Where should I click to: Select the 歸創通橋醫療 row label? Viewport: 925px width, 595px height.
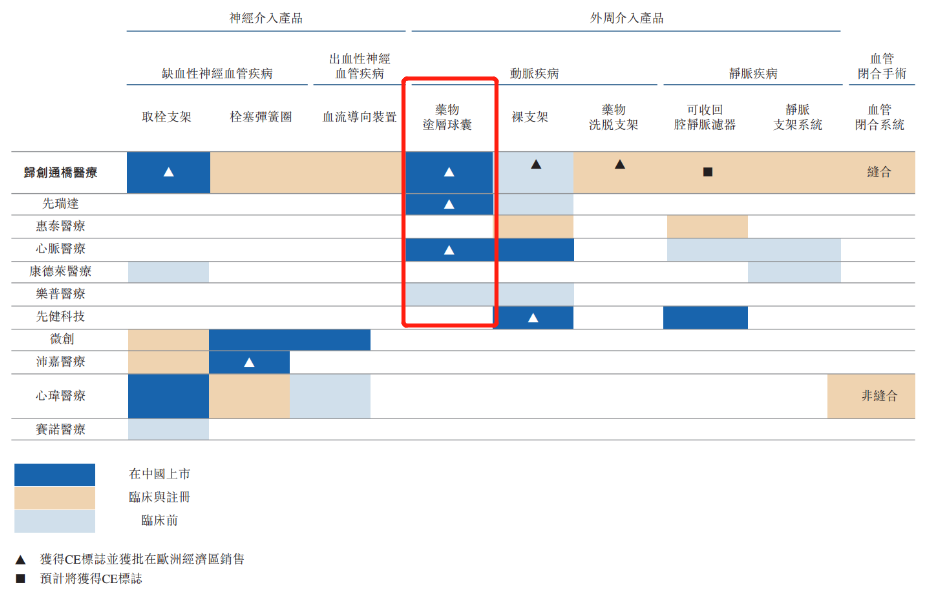(x=62, y=172)
